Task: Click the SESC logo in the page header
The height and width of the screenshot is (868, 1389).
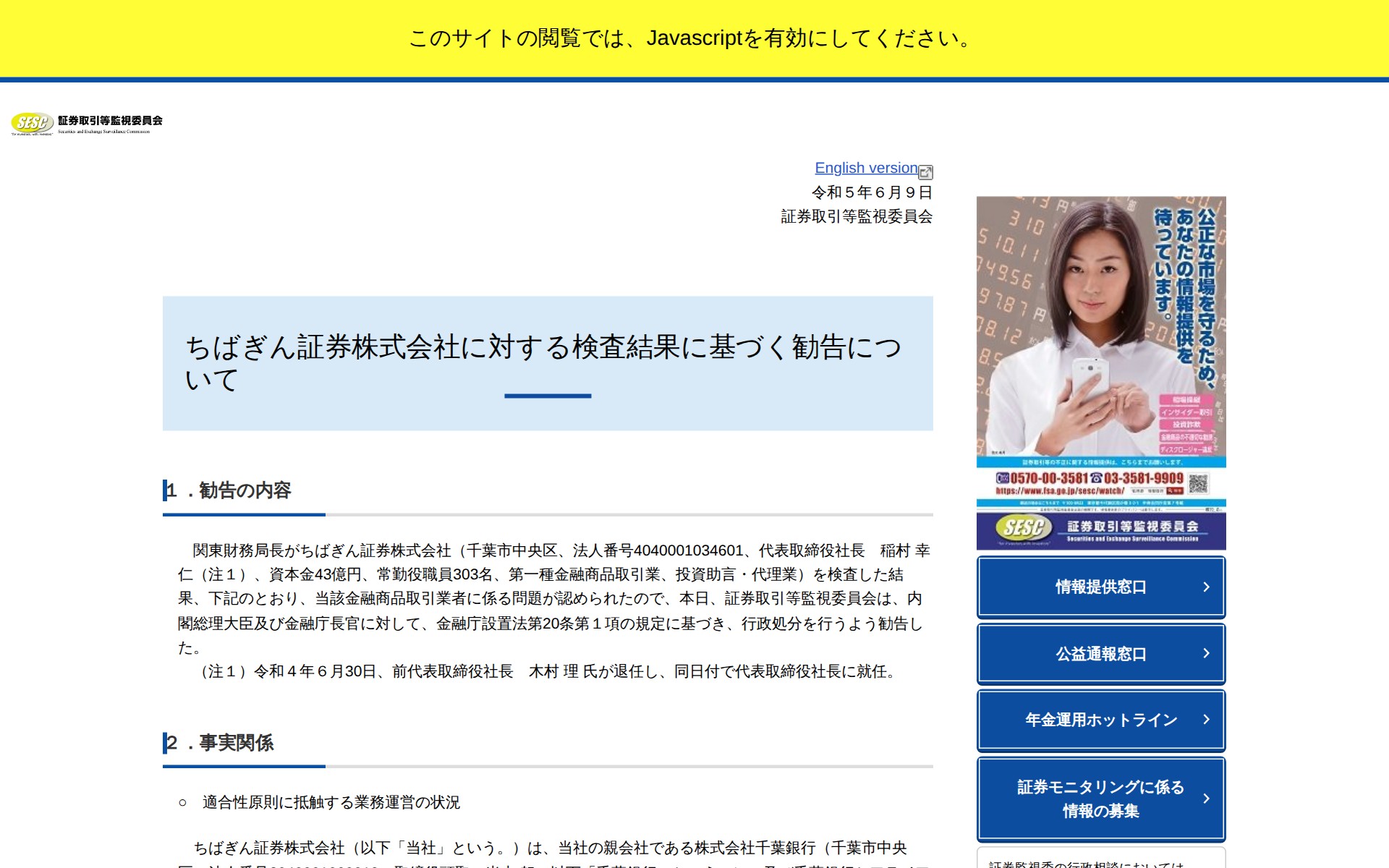Action: click(86, 124)
